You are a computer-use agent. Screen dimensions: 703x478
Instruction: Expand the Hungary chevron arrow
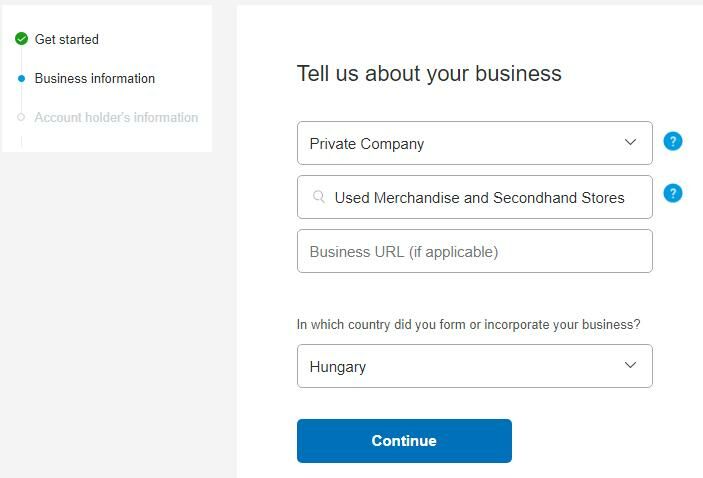(630, 365)
